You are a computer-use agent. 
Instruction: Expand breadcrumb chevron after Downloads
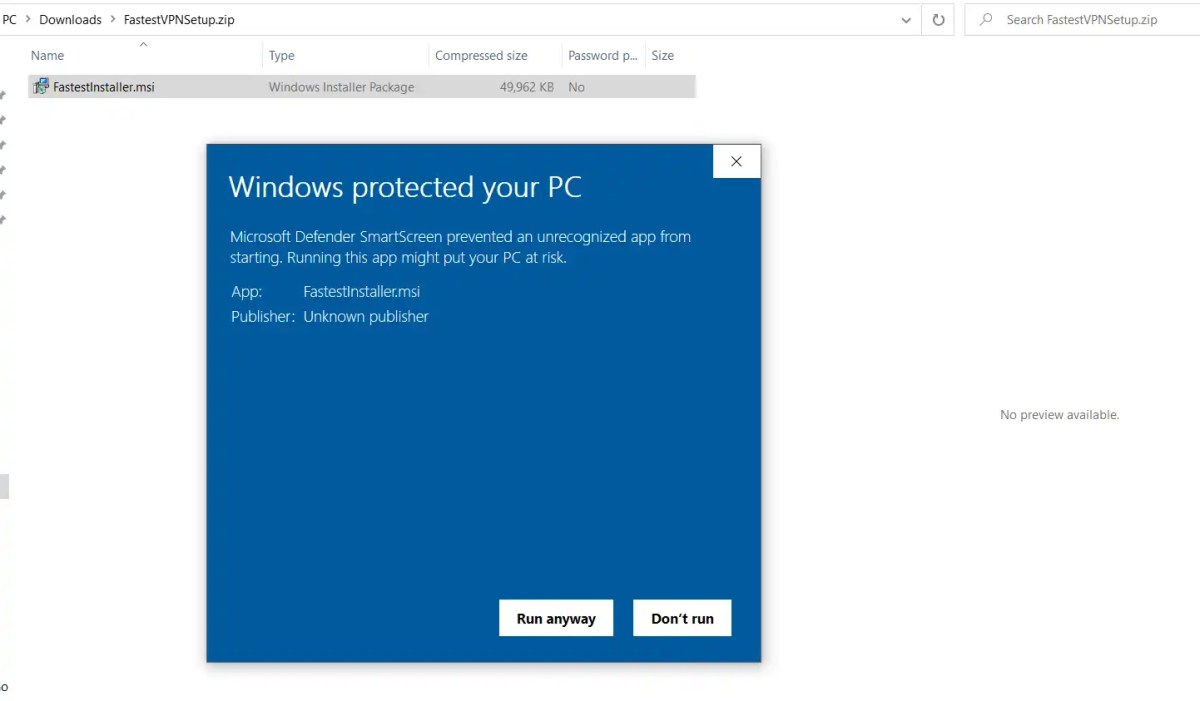[113, 19]
